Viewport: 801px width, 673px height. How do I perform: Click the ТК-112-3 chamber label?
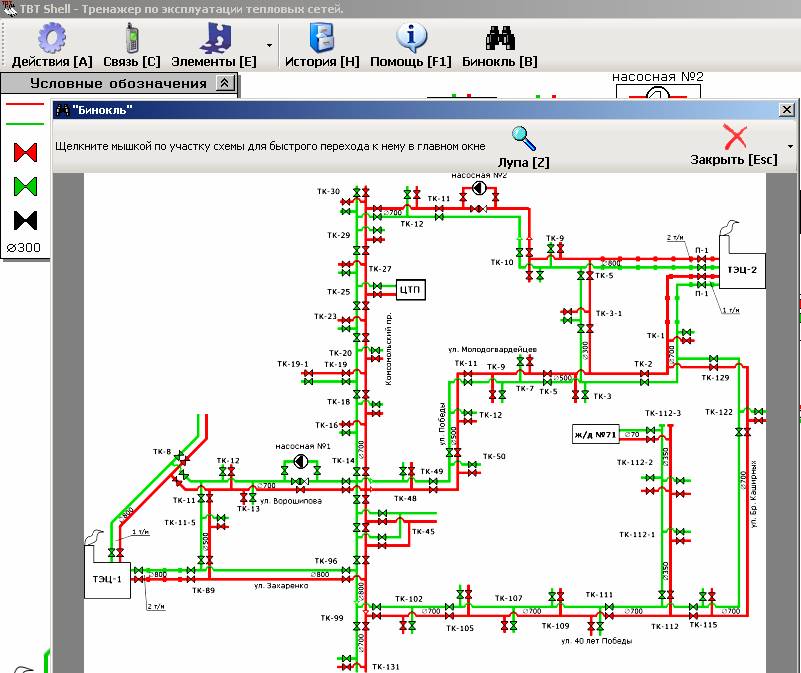tap(663, 413)
